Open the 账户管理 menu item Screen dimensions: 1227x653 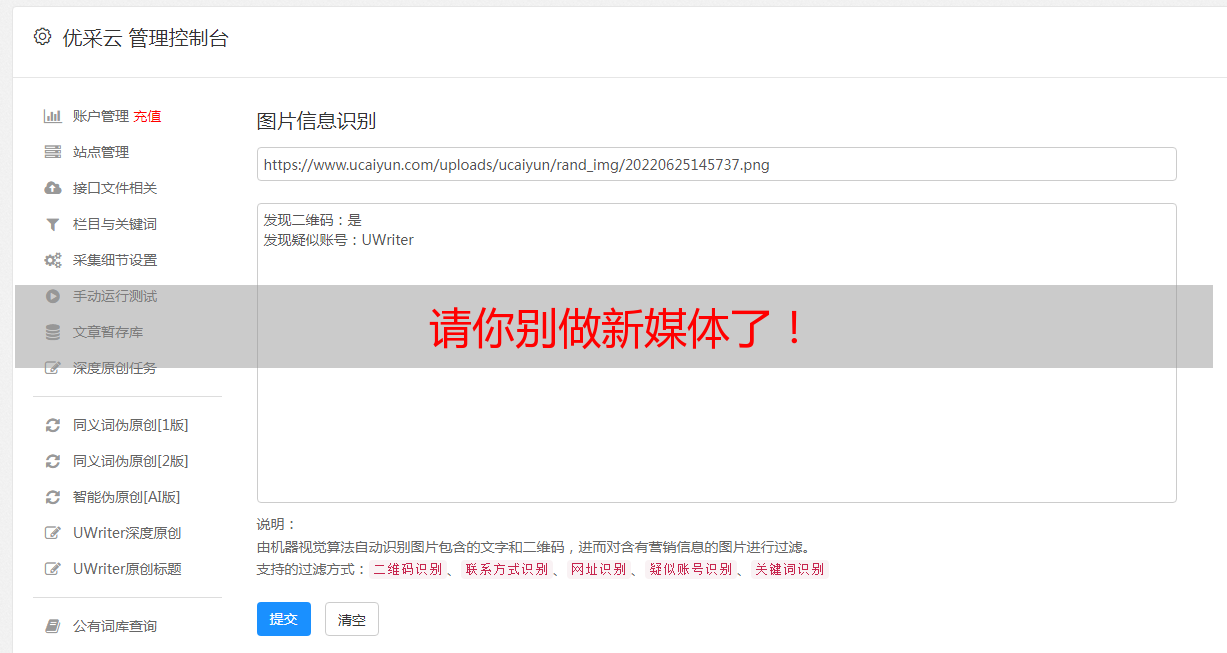[x=101, y=116]
